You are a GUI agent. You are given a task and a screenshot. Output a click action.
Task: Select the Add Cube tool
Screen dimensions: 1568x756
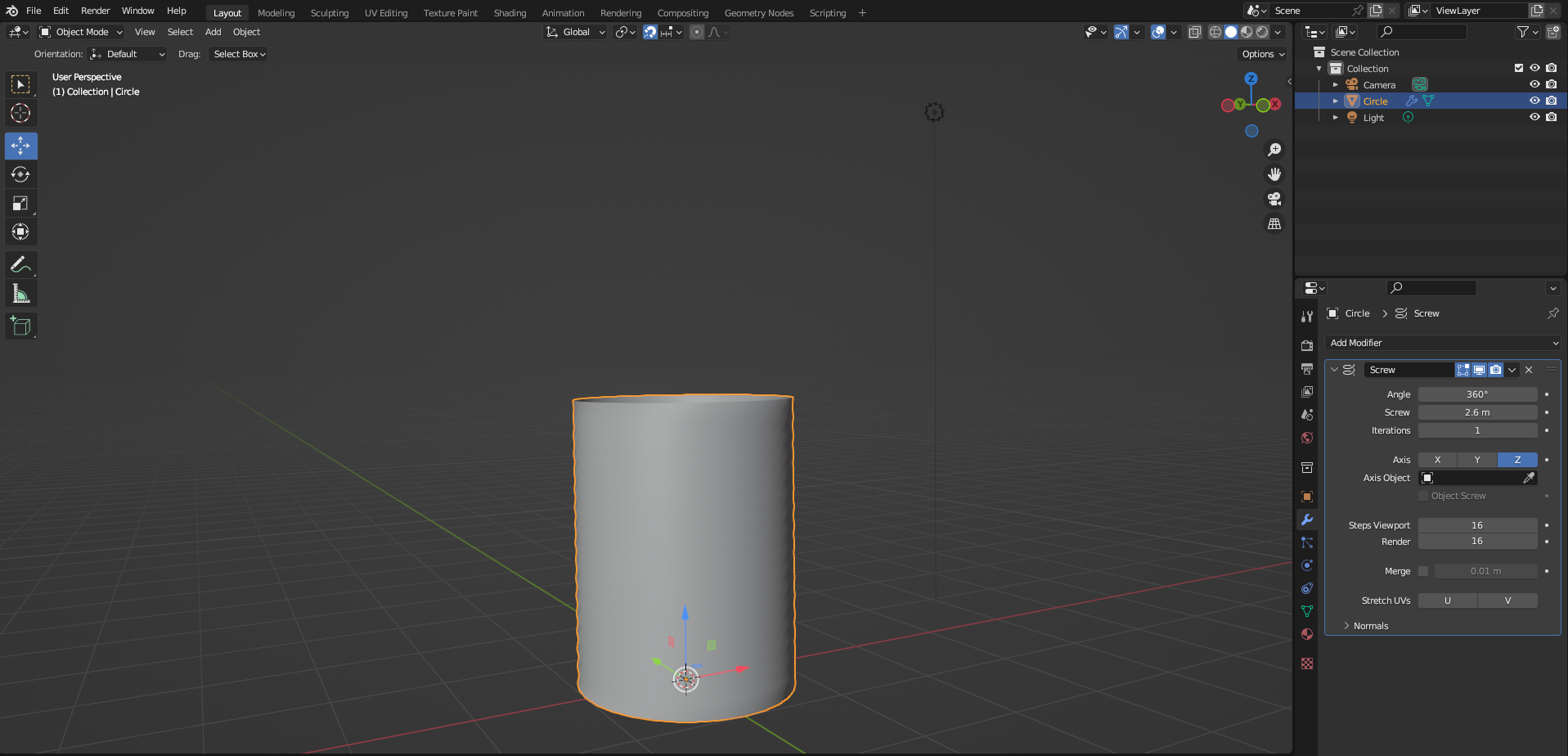click(x=20, y=326)
